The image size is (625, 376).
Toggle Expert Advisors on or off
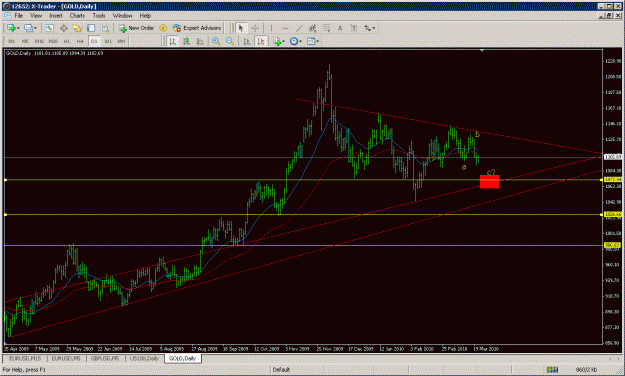coord(197,28)
